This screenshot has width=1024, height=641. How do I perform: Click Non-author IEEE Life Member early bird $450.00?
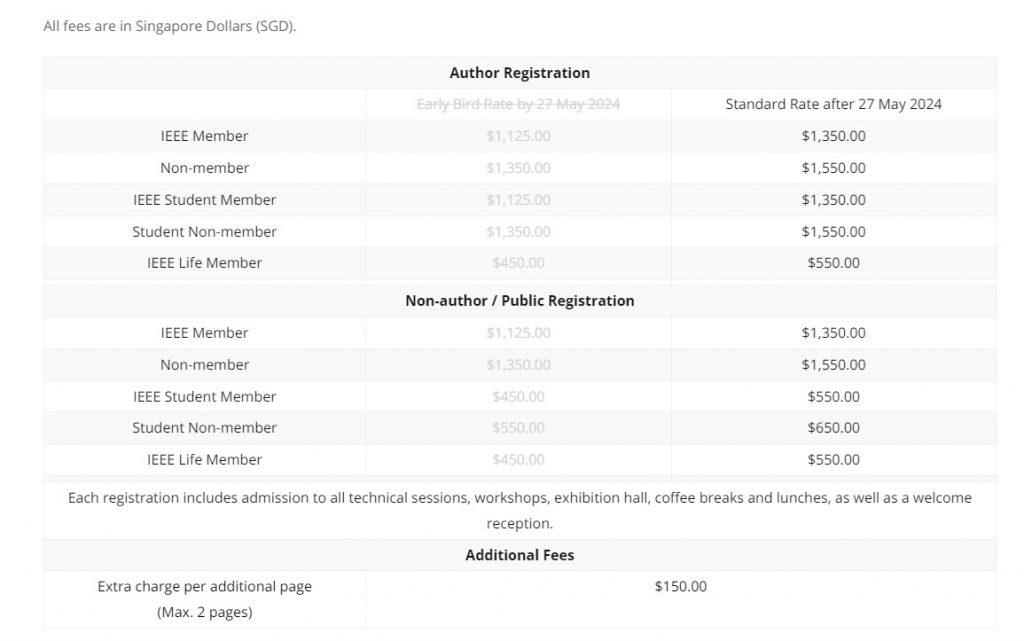[x=518, y=460]
